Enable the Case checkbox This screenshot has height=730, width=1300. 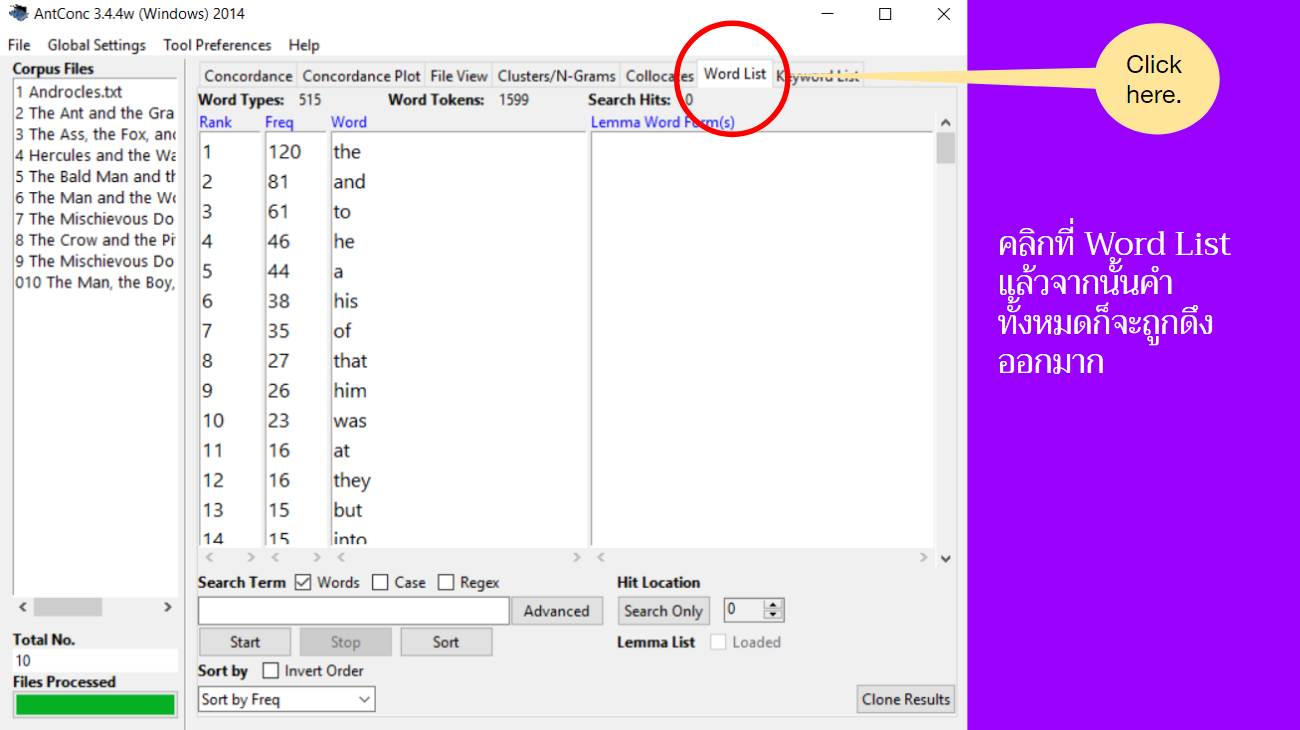coord(380,583)
